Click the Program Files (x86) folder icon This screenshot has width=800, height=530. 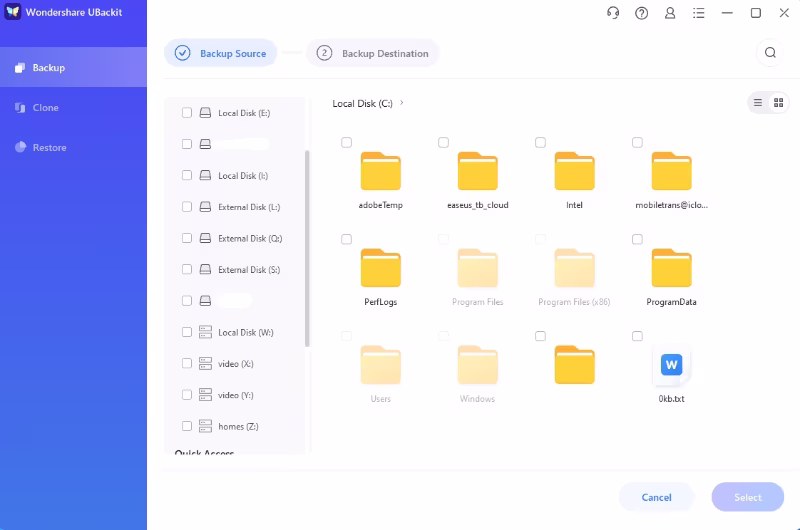click(x=574, y=268)
